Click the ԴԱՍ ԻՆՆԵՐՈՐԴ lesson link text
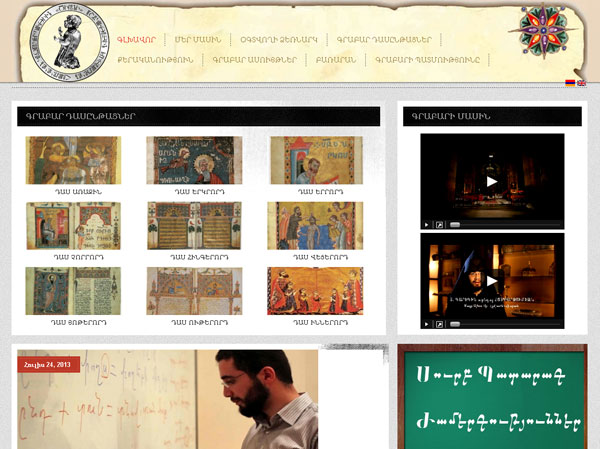600x449 pixels. point(320,323)
